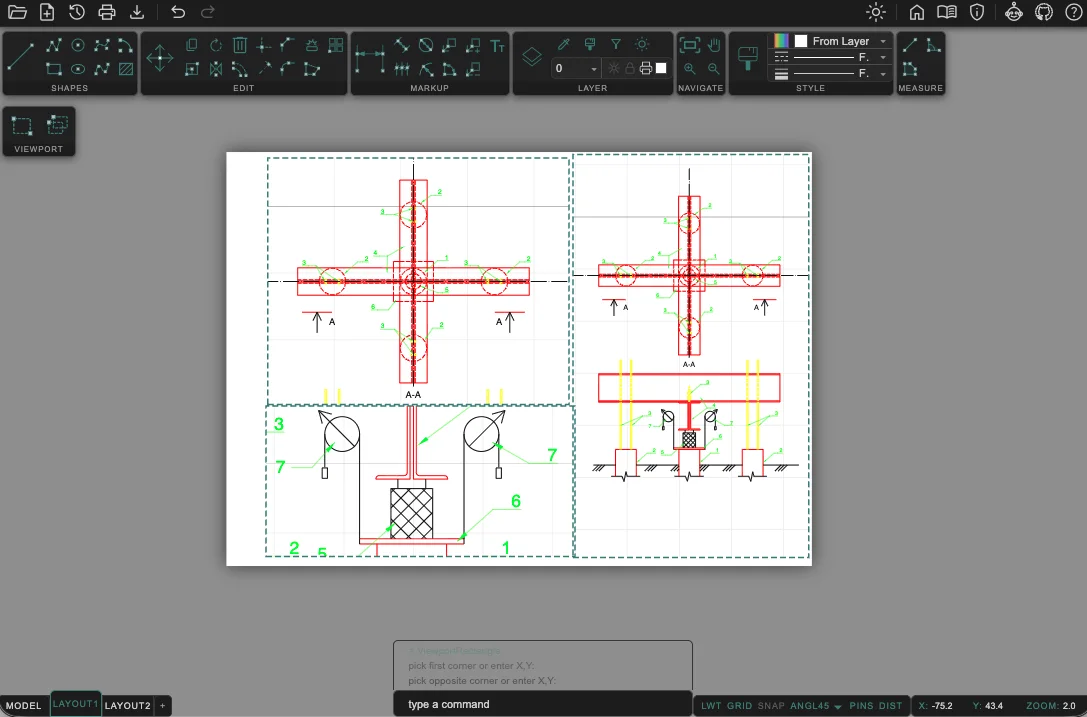This screenshot has width=1087, height=717.
Task: Click the ZOOM: 2.0 status readout
Action: tap(1050, 705)
